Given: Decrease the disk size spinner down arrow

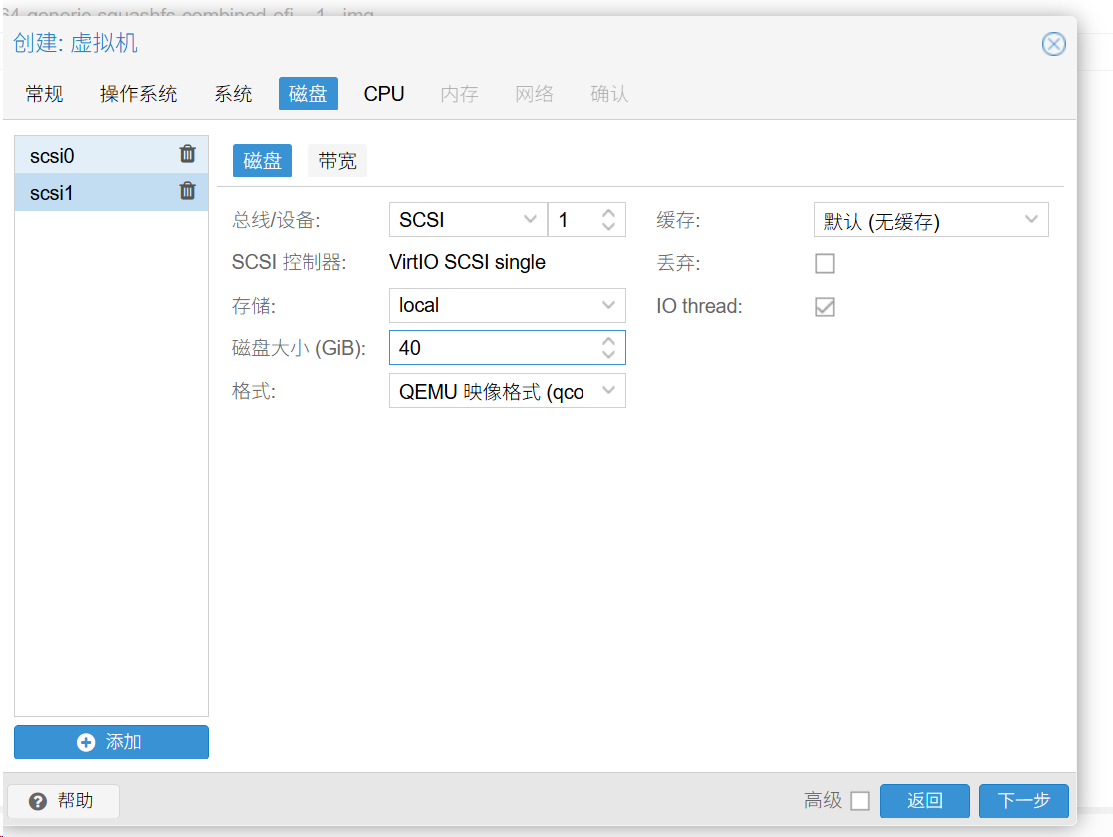Looking at the screenshot, I should [608, 355].
